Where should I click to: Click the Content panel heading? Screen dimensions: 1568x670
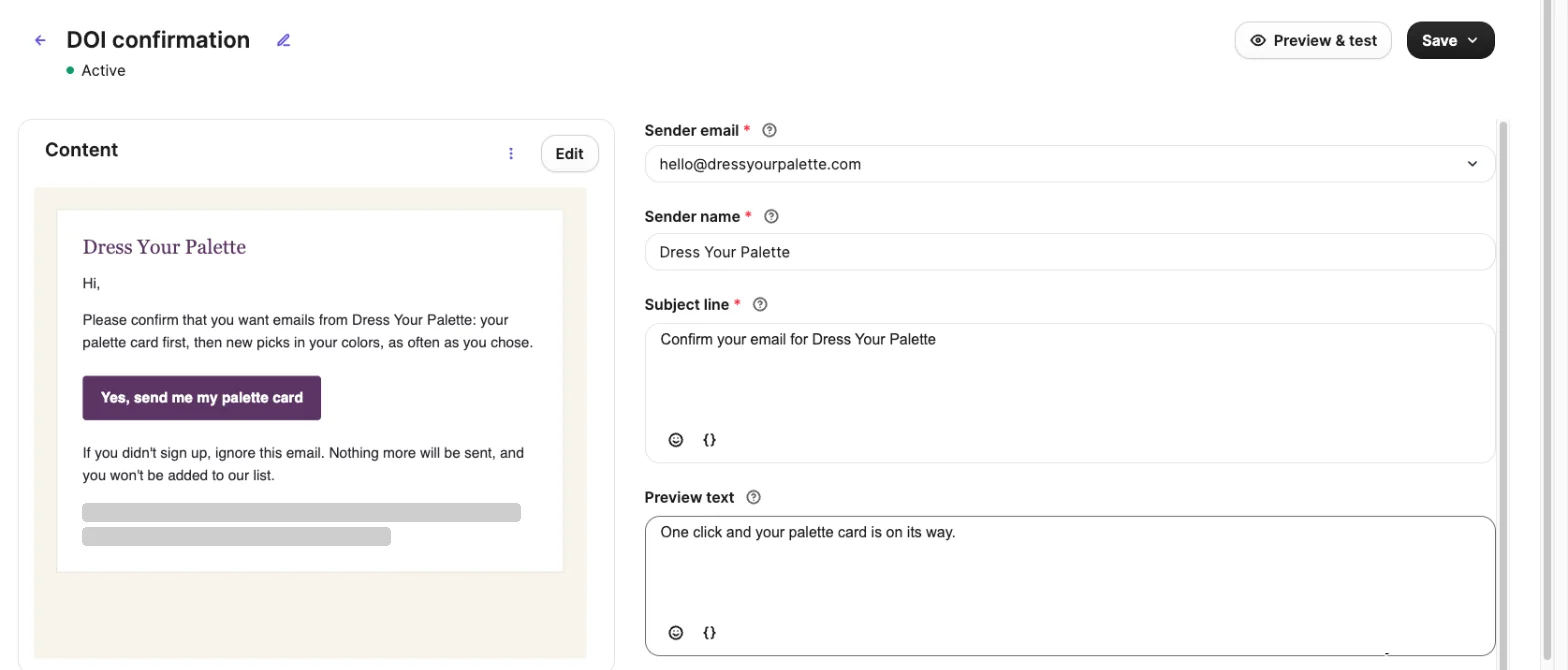82,150
